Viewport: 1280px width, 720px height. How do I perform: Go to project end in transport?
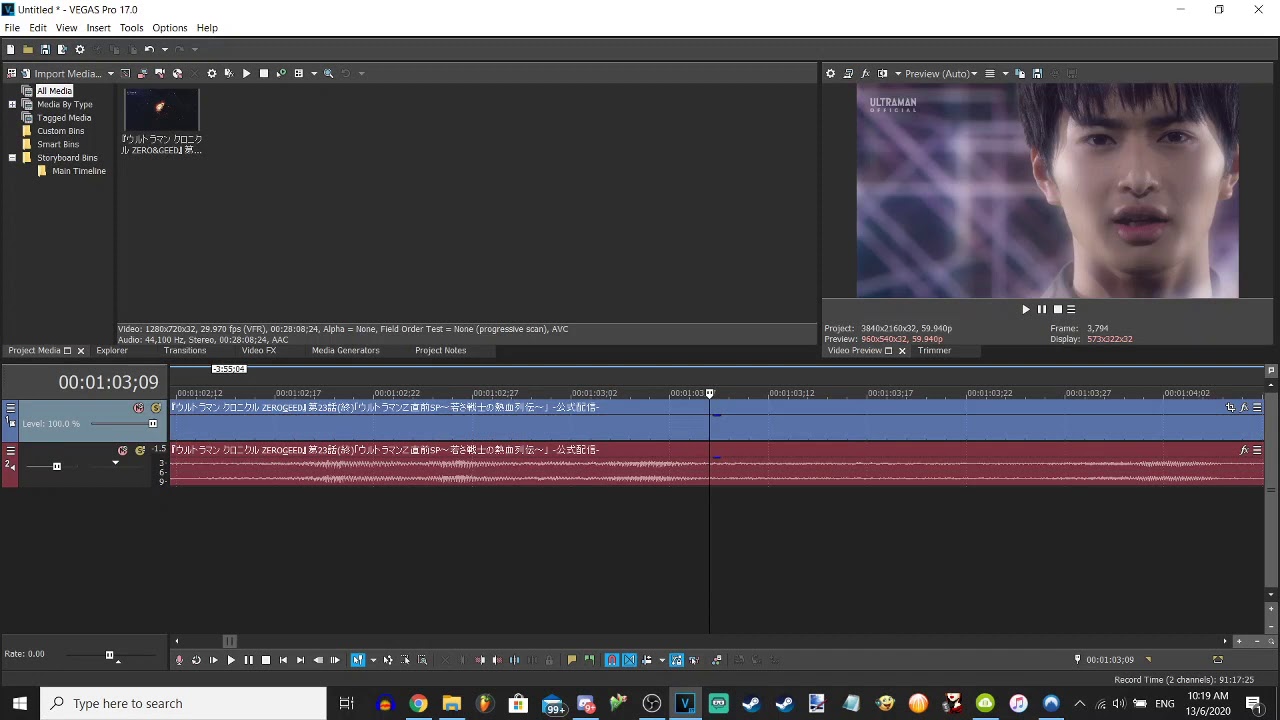coord(300,660)
